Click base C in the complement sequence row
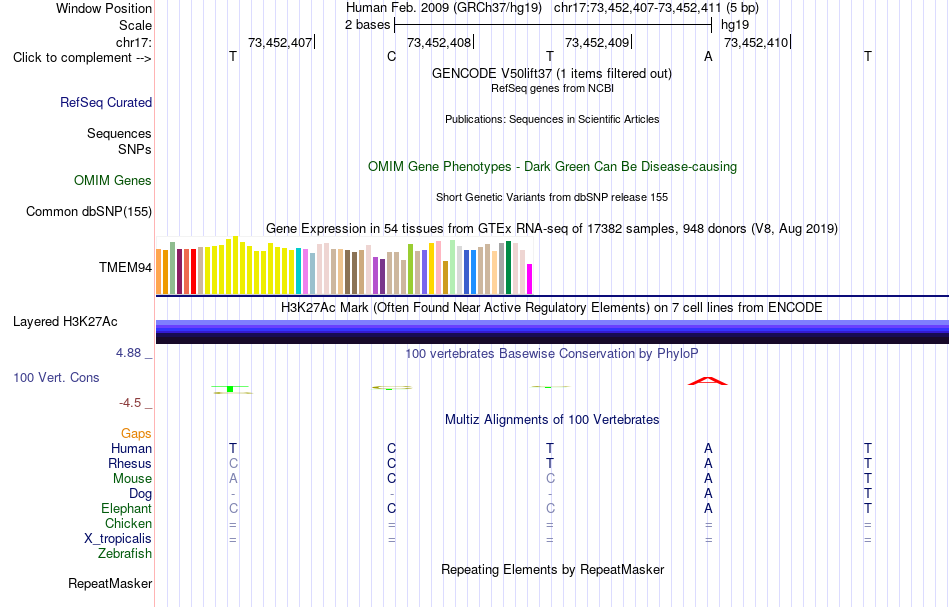This screenshot has height=607, width=950. [391, 57]
